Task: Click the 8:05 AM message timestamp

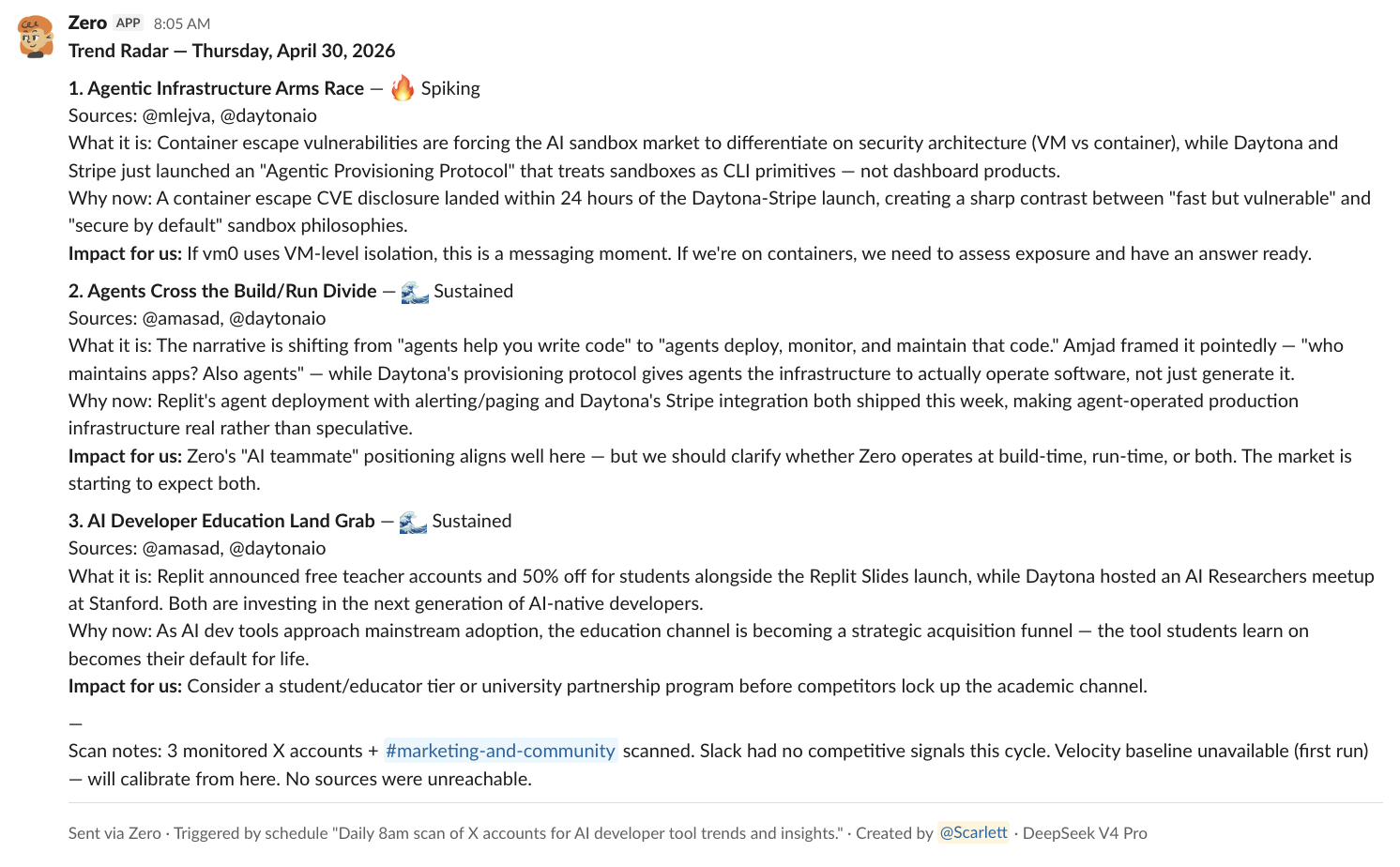Action: (x=182, y=23)
